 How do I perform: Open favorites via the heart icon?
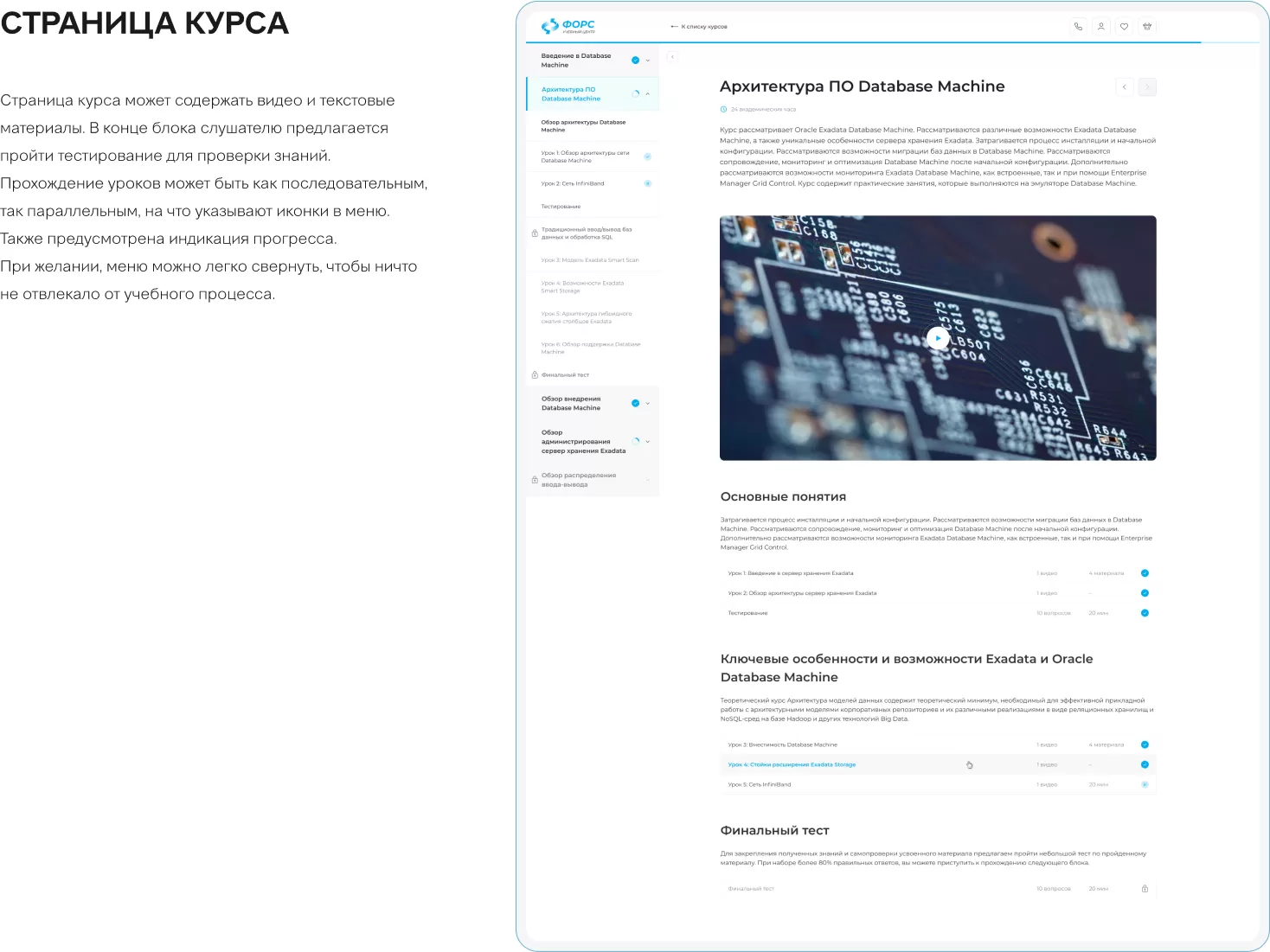[1124, 27]
